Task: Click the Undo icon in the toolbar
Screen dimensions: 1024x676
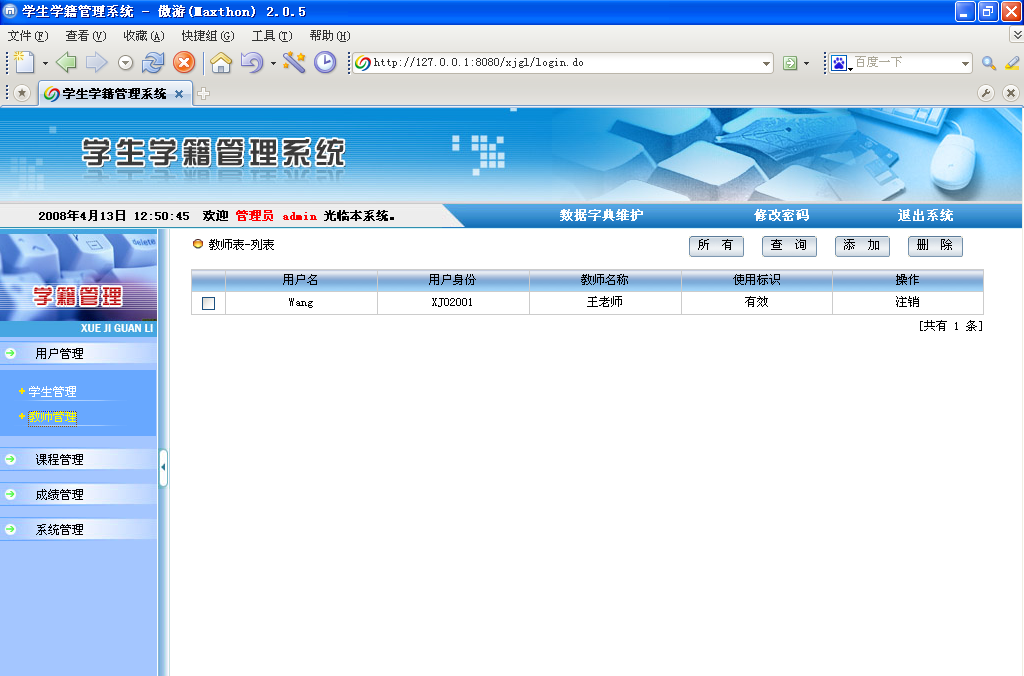Action: 252,62
